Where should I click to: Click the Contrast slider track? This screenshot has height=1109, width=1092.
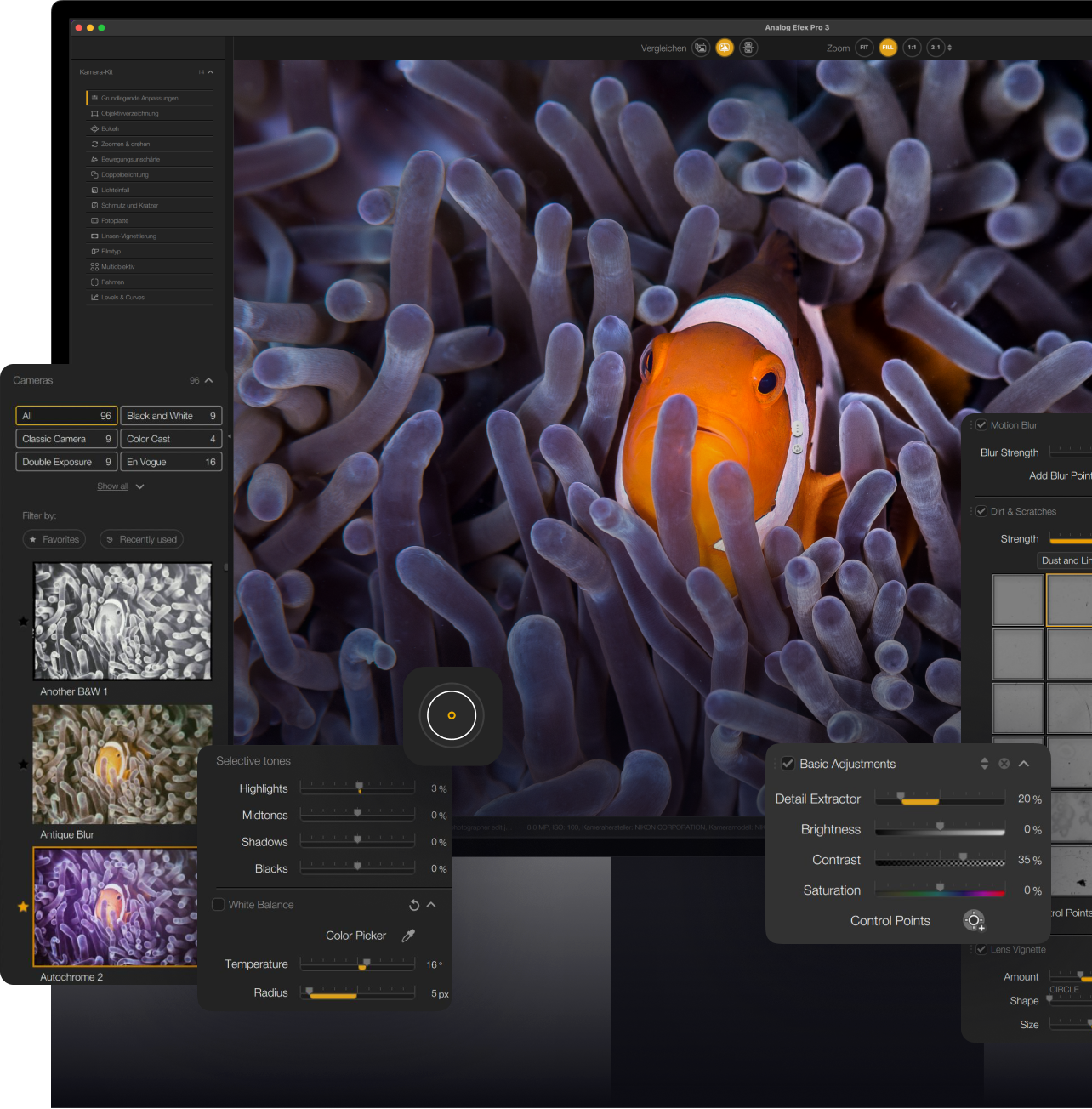coord(940,861)
